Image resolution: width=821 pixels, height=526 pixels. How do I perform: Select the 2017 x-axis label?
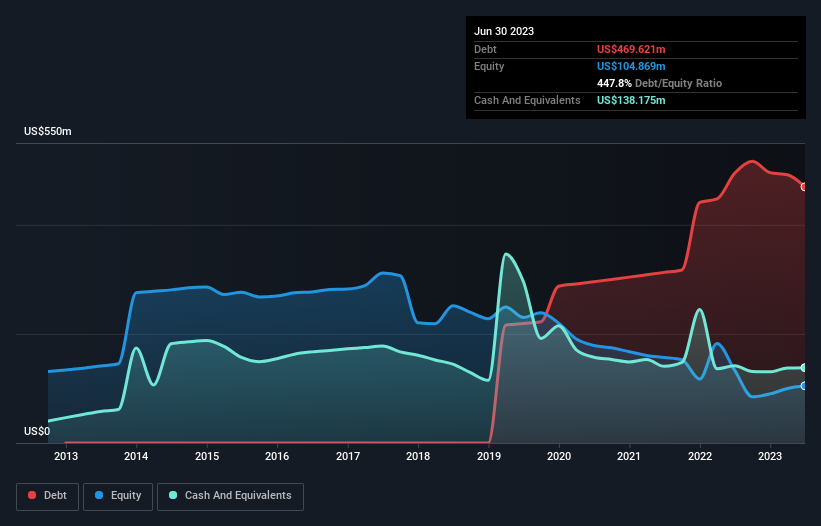(348, 456)
